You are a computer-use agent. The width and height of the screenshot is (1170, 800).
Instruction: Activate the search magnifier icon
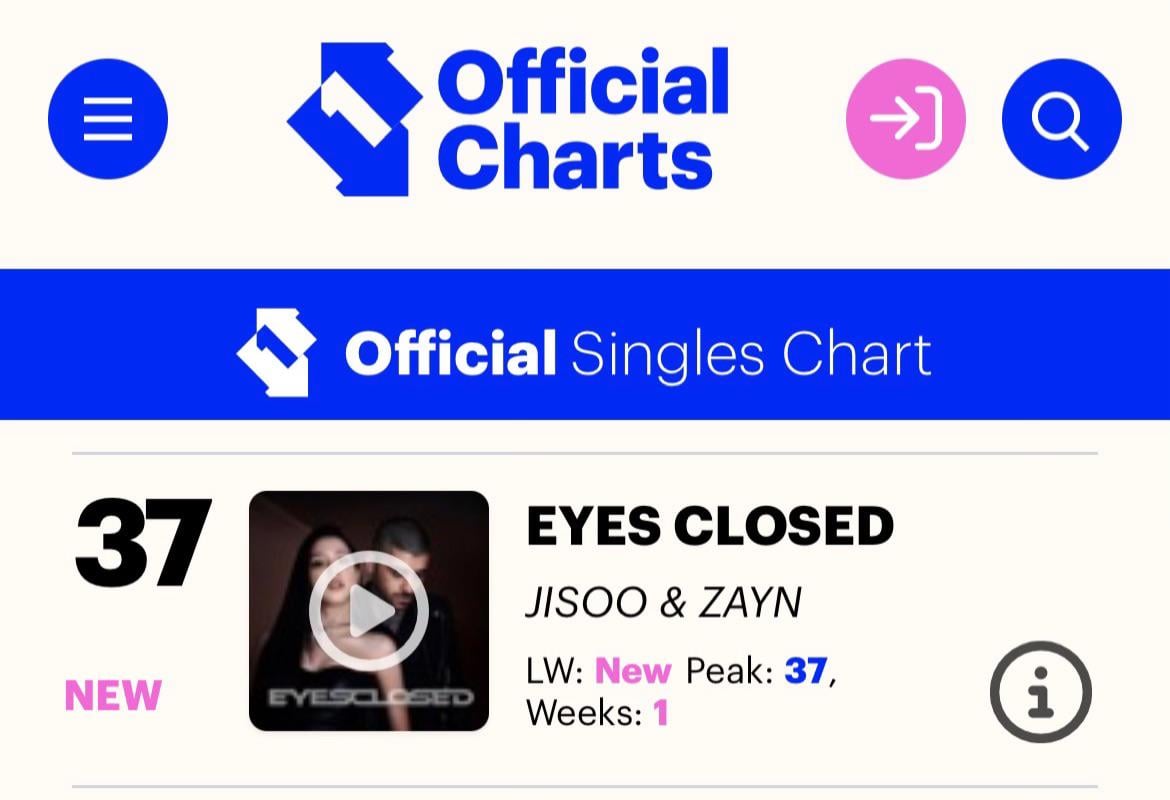[x=1062, y=117]
